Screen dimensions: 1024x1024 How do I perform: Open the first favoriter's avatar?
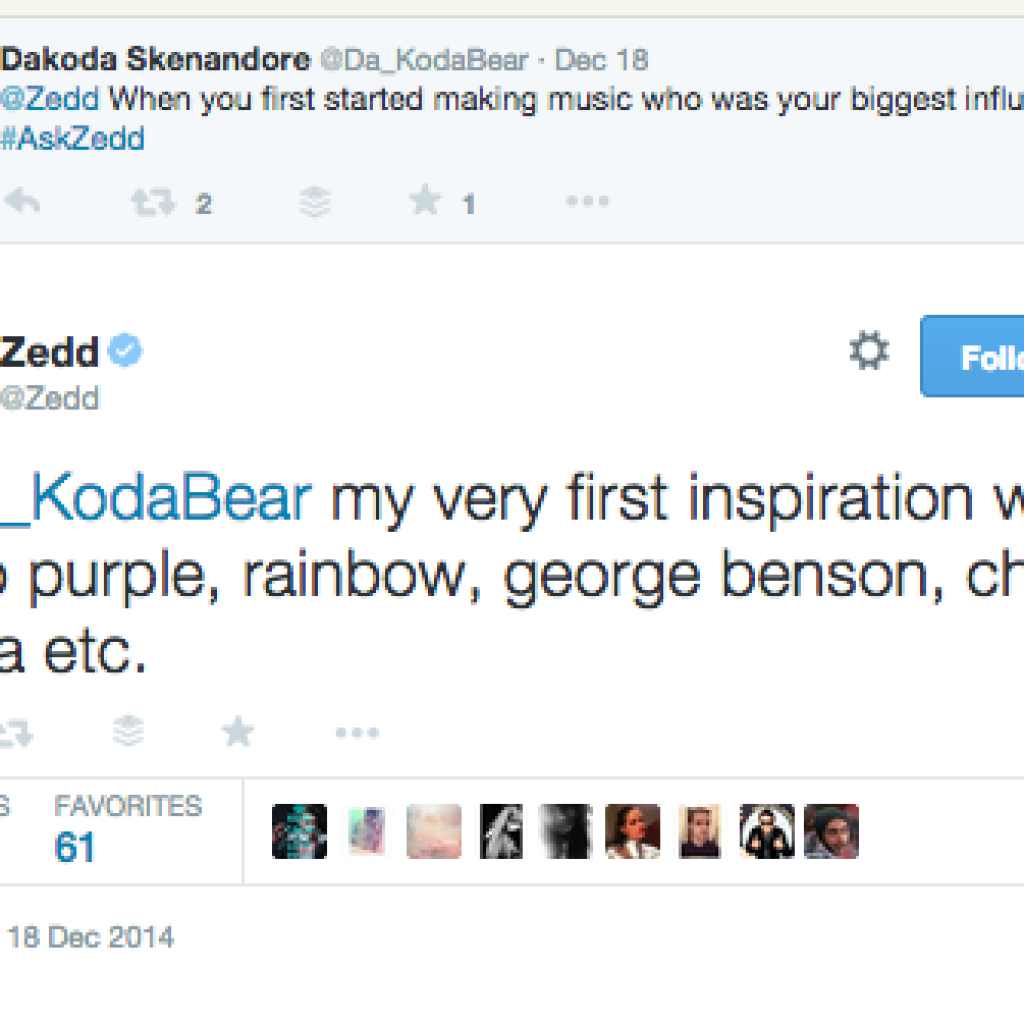[x=299, y=831]
